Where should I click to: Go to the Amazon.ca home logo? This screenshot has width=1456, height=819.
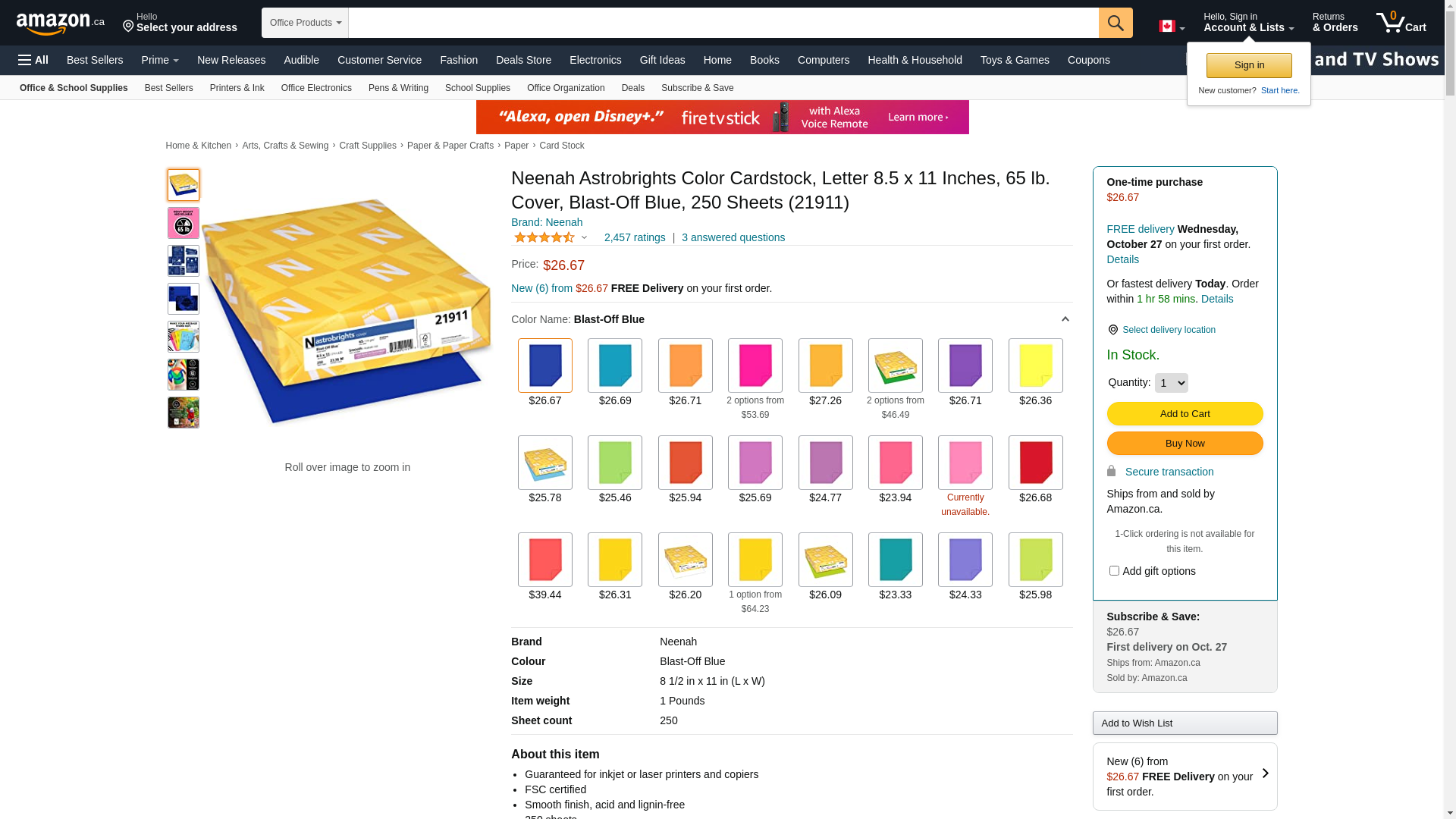tap(61, 23)
